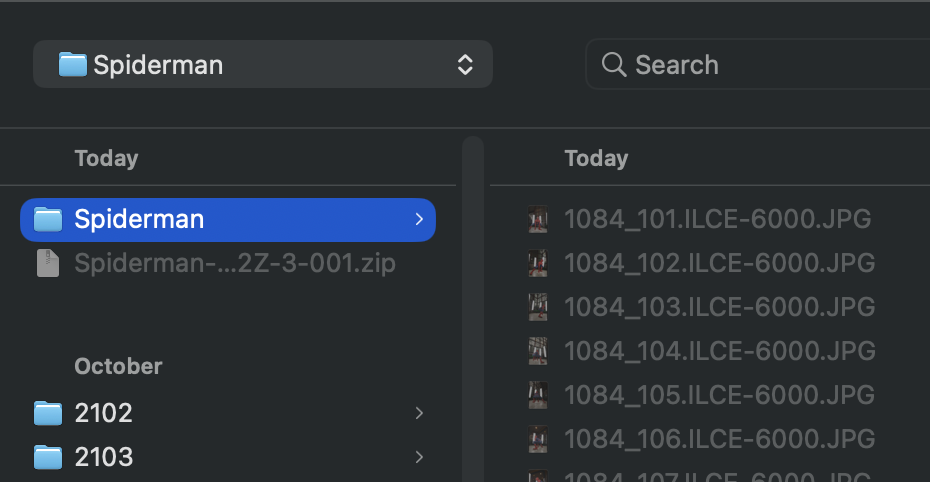Screen dimensions: 930x482
Task: Click the Spiderman folder icon in list
Action: tap(48, 219)
